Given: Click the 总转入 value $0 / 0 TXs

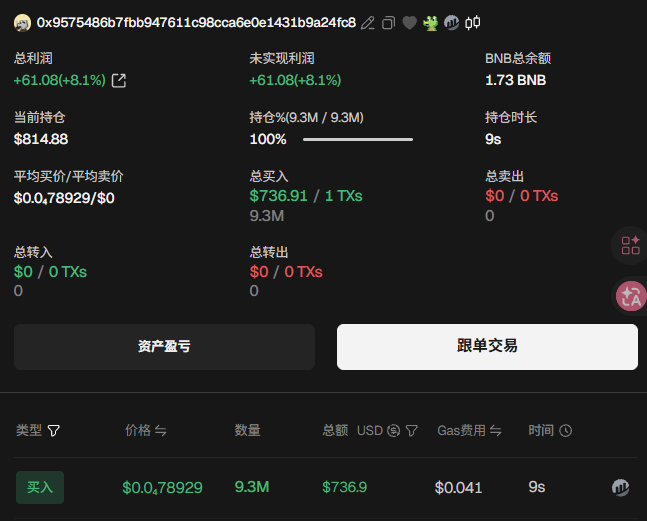Looking at the screenshot, I should [x=50, y=272].
